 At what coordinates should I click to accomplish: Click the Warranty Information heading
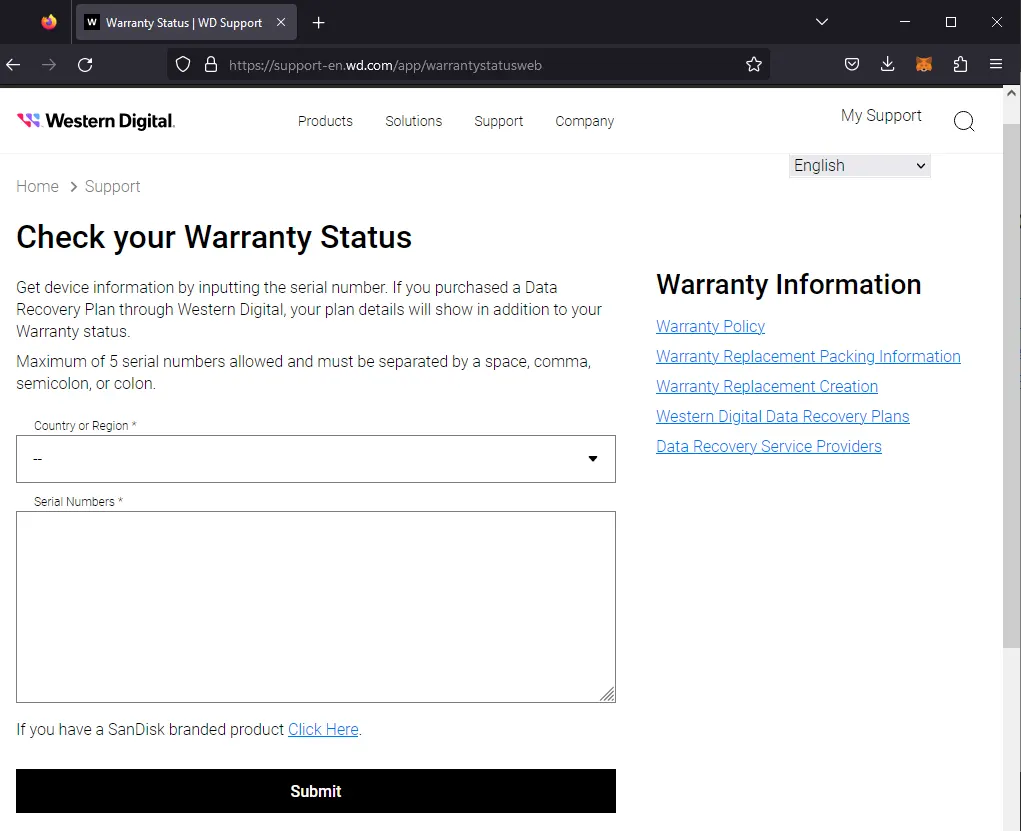[x=789, y=285]
